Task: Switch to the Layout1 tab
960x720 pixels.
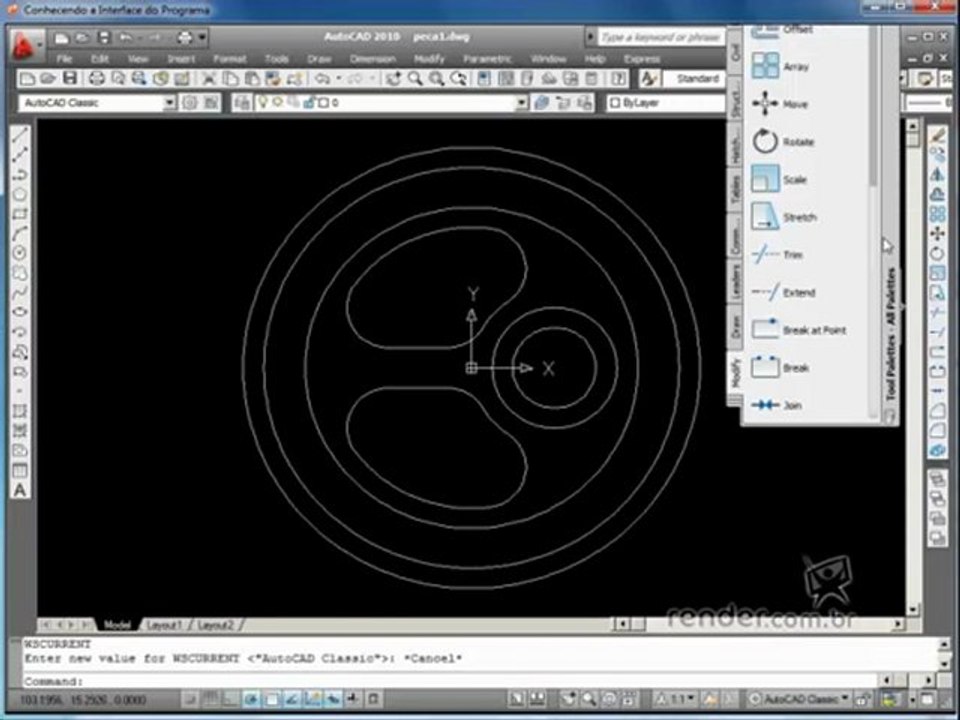Action: 164,625
